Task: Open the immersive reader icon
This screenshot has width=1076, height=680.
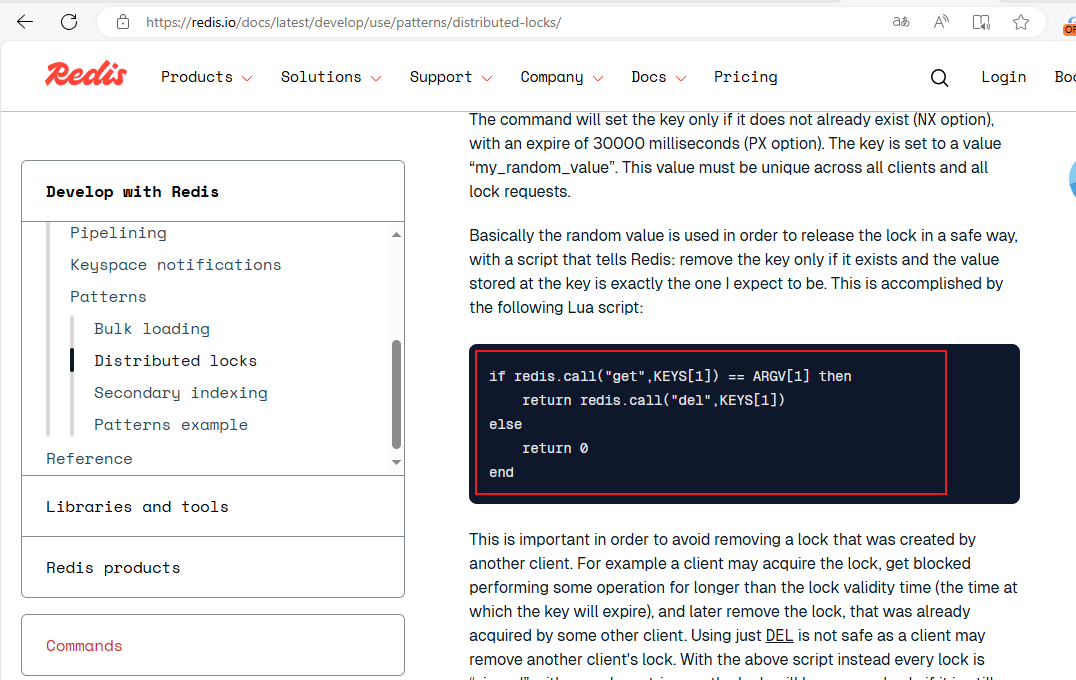Action: 981,22
